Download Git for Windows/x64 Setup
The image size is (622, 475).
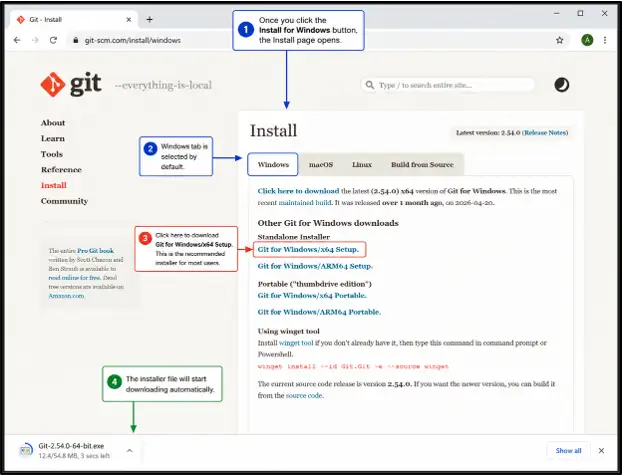308,249
